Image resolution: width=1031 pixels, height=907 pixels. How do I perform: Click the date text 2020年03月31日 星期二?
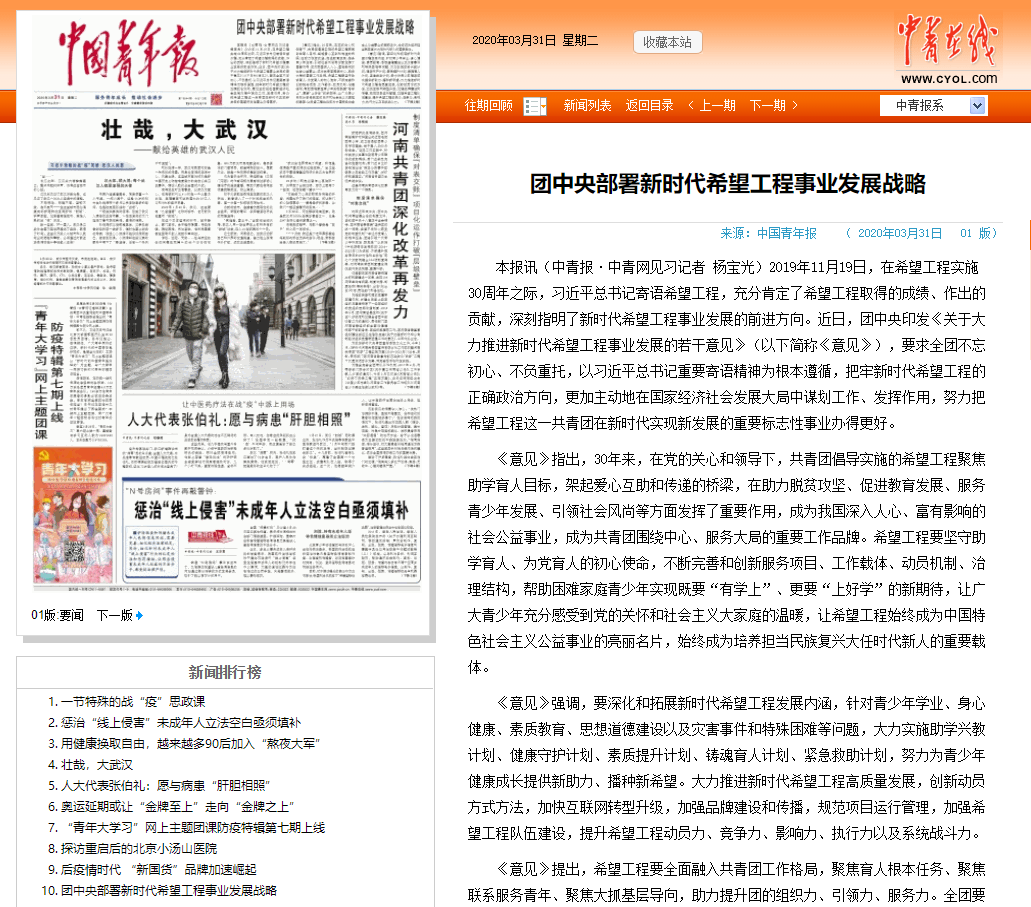tap(535, 41)
